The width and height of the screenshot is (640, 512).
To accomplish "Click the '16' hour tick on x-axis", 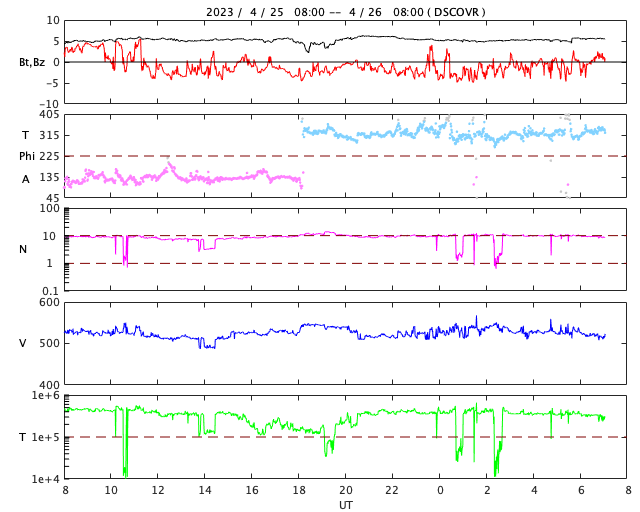I will [252, 490].
